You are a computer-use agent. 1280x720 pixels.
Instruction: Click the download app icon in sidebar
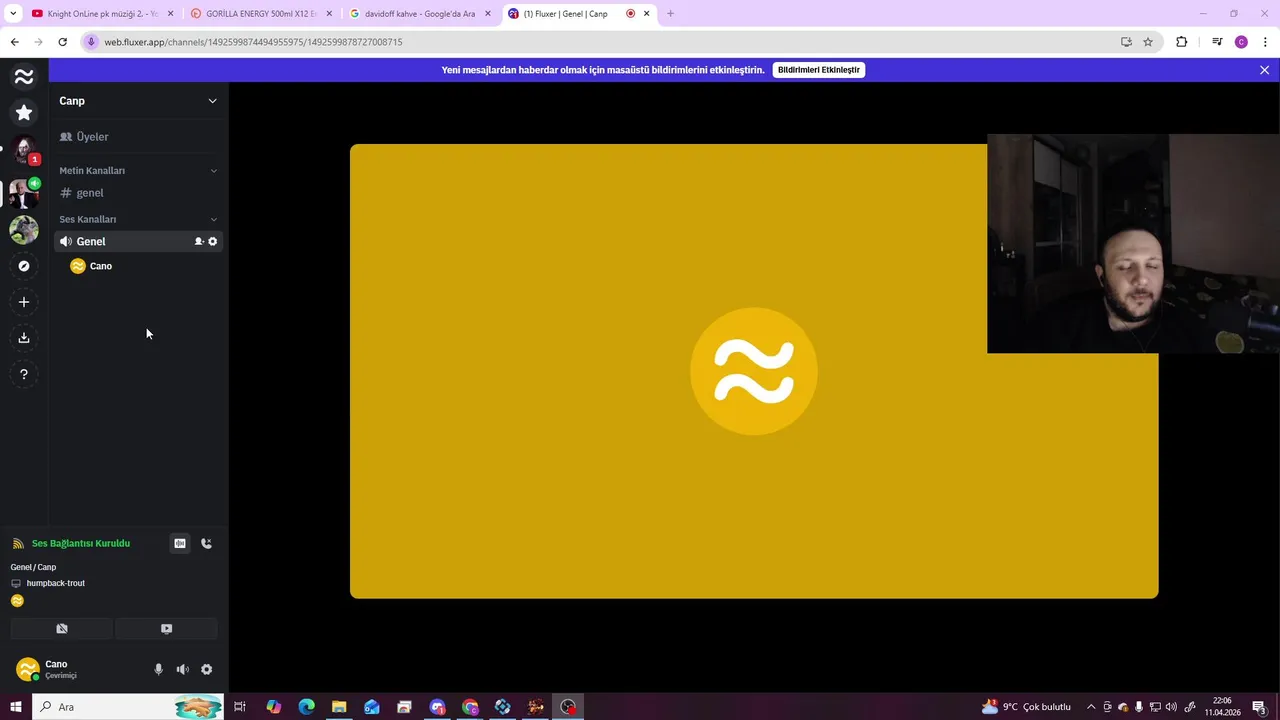24,338
